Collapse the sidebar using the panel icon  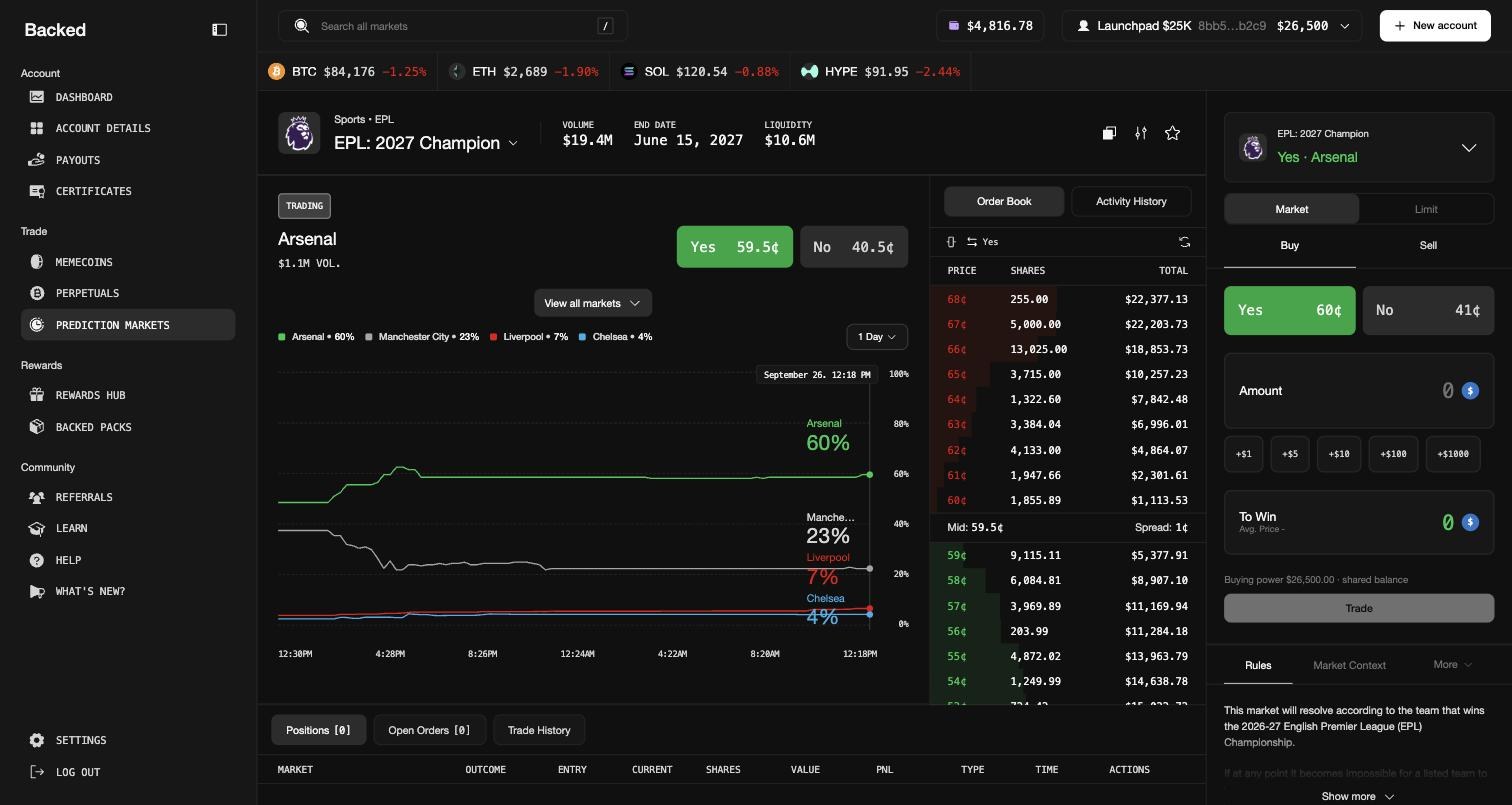click(220, 30)
